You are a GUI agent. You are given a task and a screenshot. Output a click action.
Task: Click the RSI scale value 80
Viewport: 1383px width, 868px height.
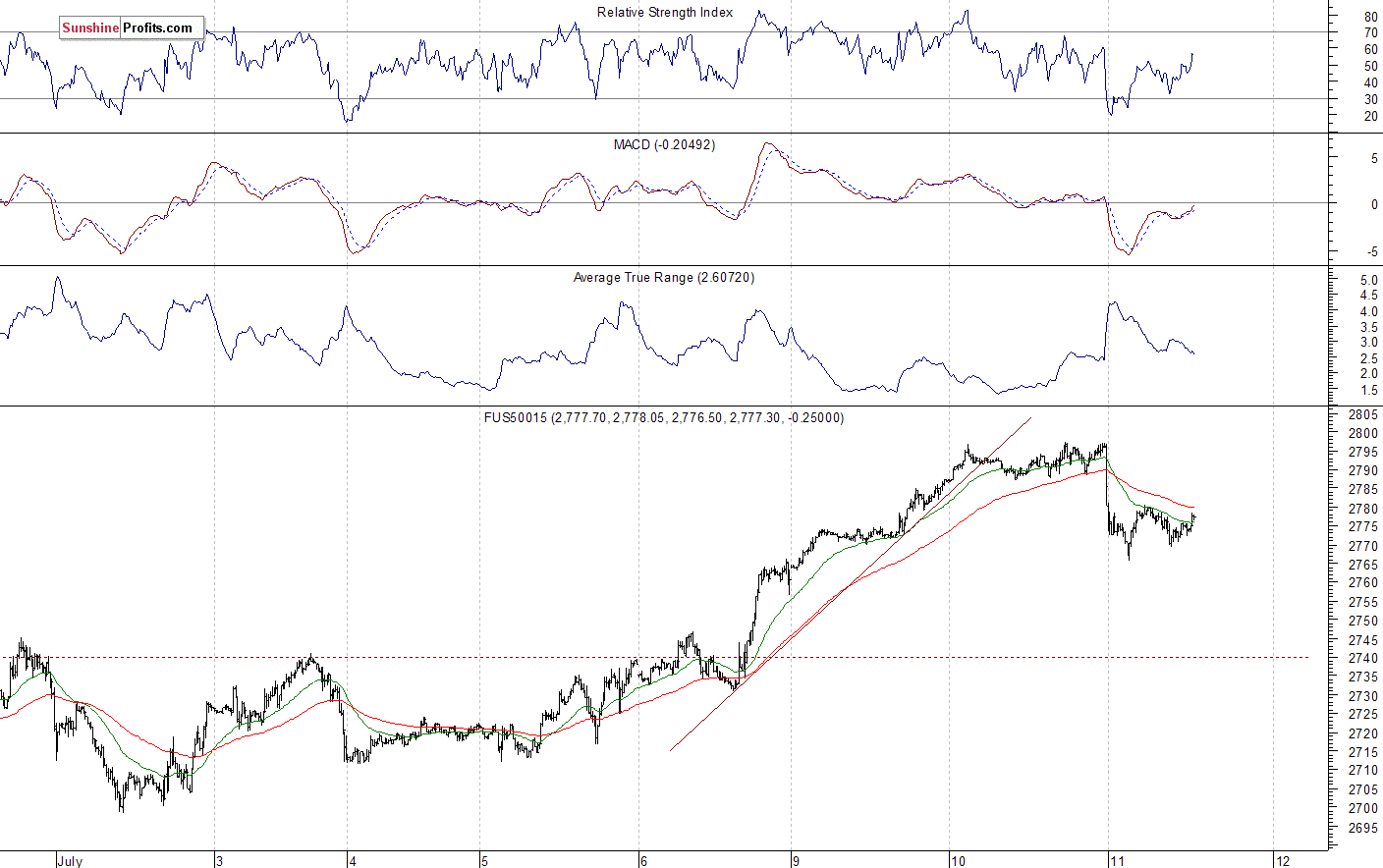point(1370,17)
